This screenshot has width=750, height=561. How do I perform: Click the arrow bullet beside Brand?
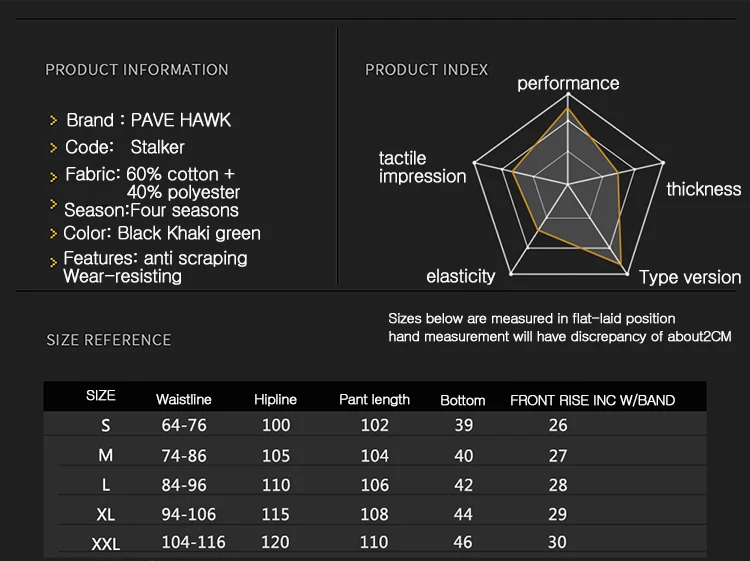click(x=54, y=121)
